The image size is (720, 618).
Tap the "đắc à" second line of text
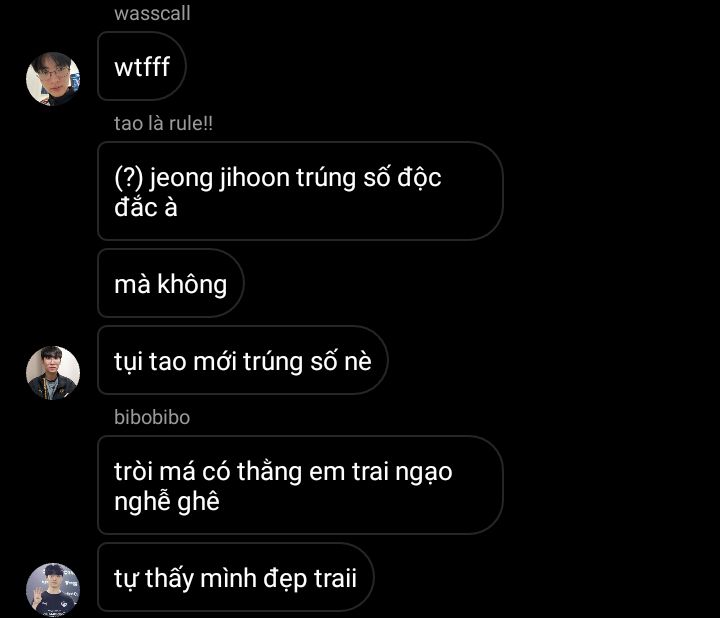click(146, 207)
